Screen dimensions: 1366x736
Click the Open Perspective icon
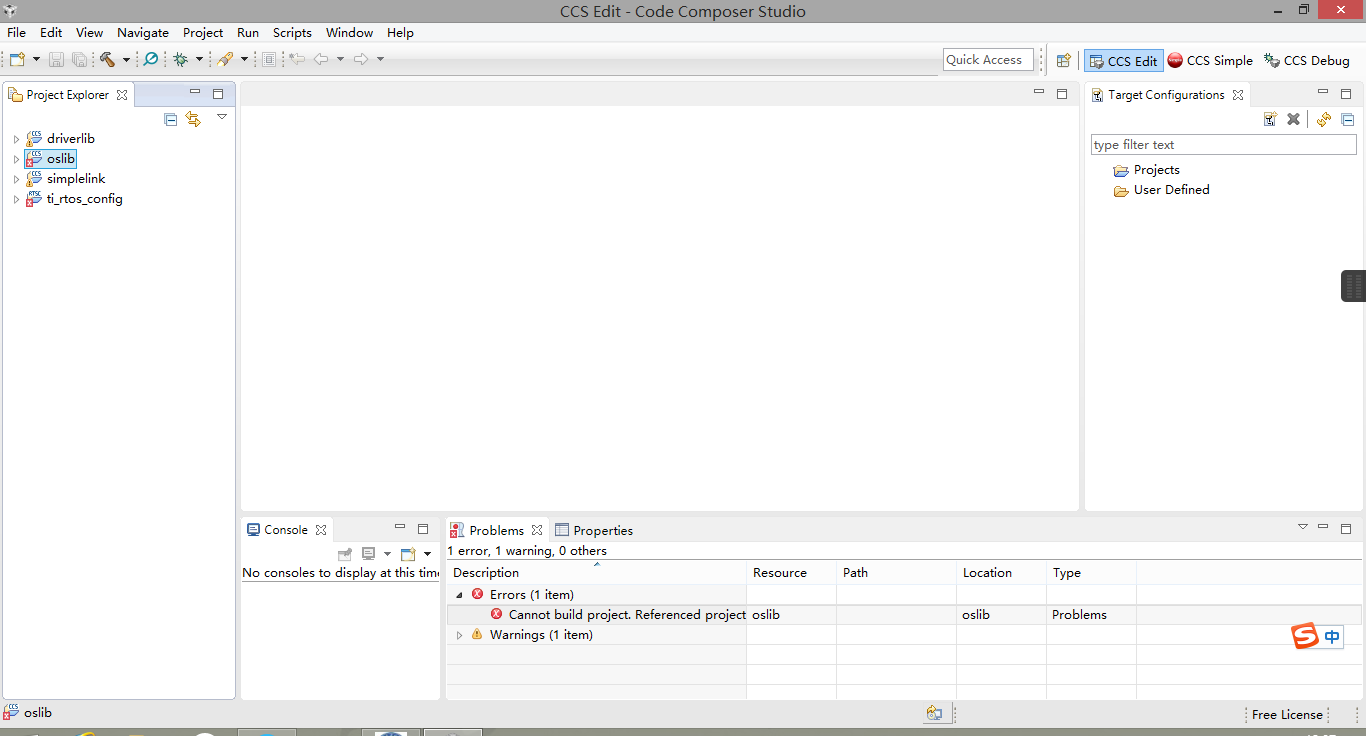coord(1064,61)
